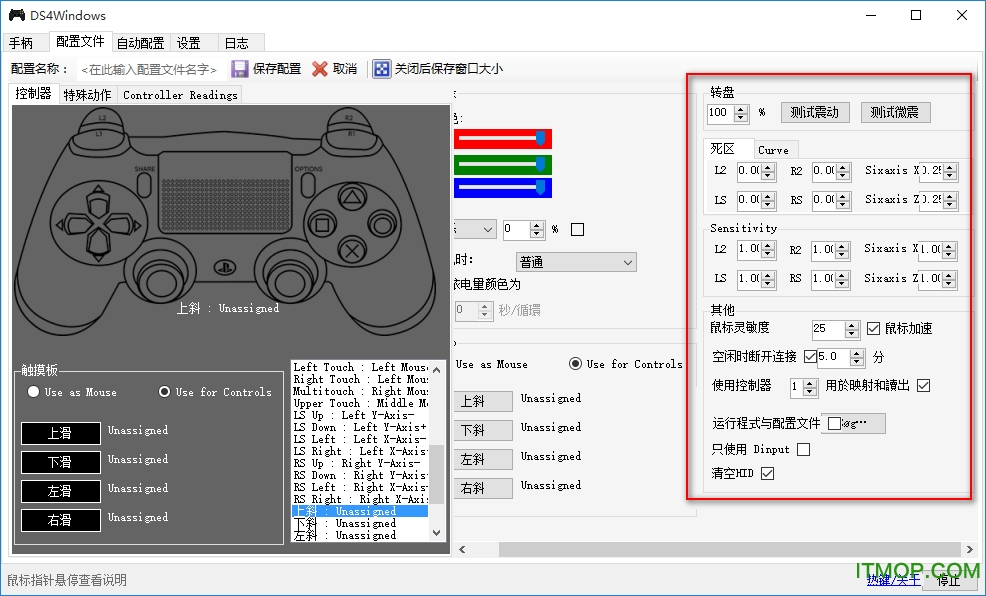This screenshot has width=986, height=596.
Task: Switch to the Controller Readings tab
Action: (x=179, y=94)
